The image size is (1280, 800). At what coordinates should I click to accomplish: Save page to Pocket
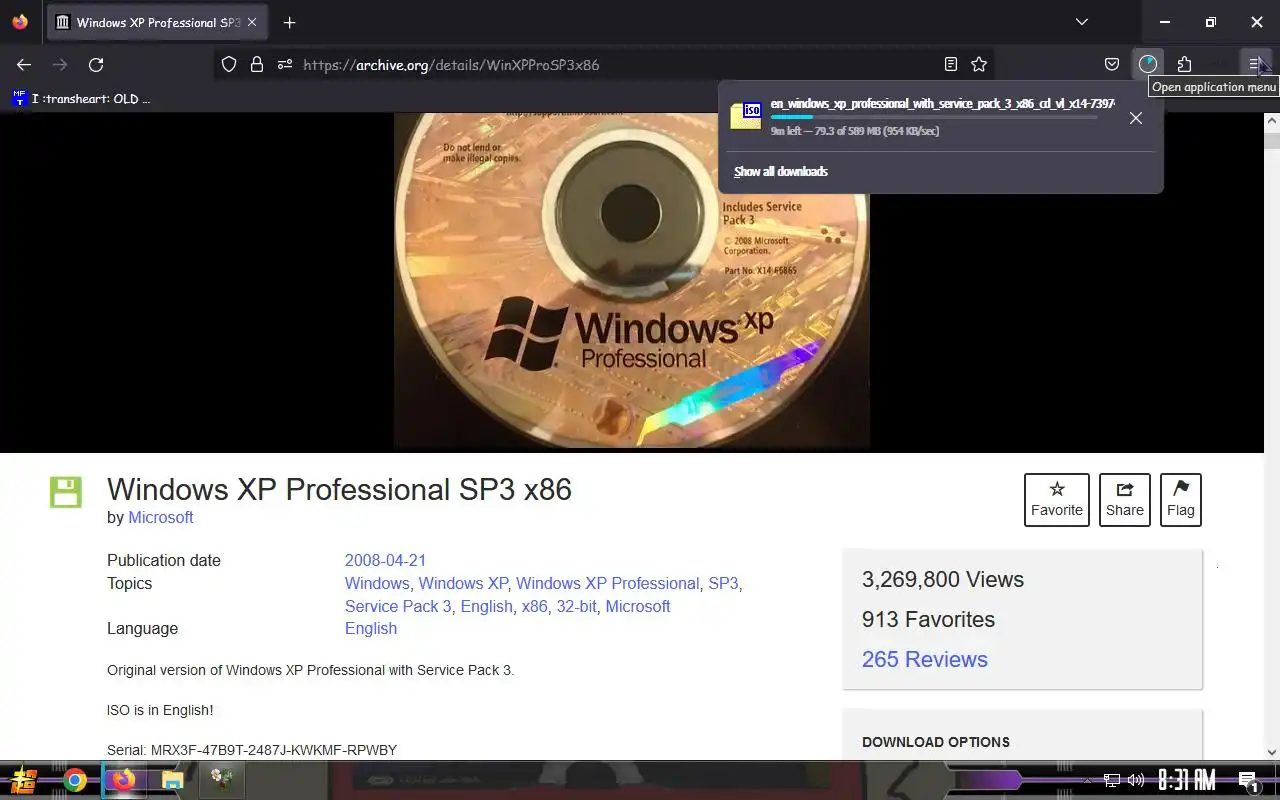[x=1112, y=64]
